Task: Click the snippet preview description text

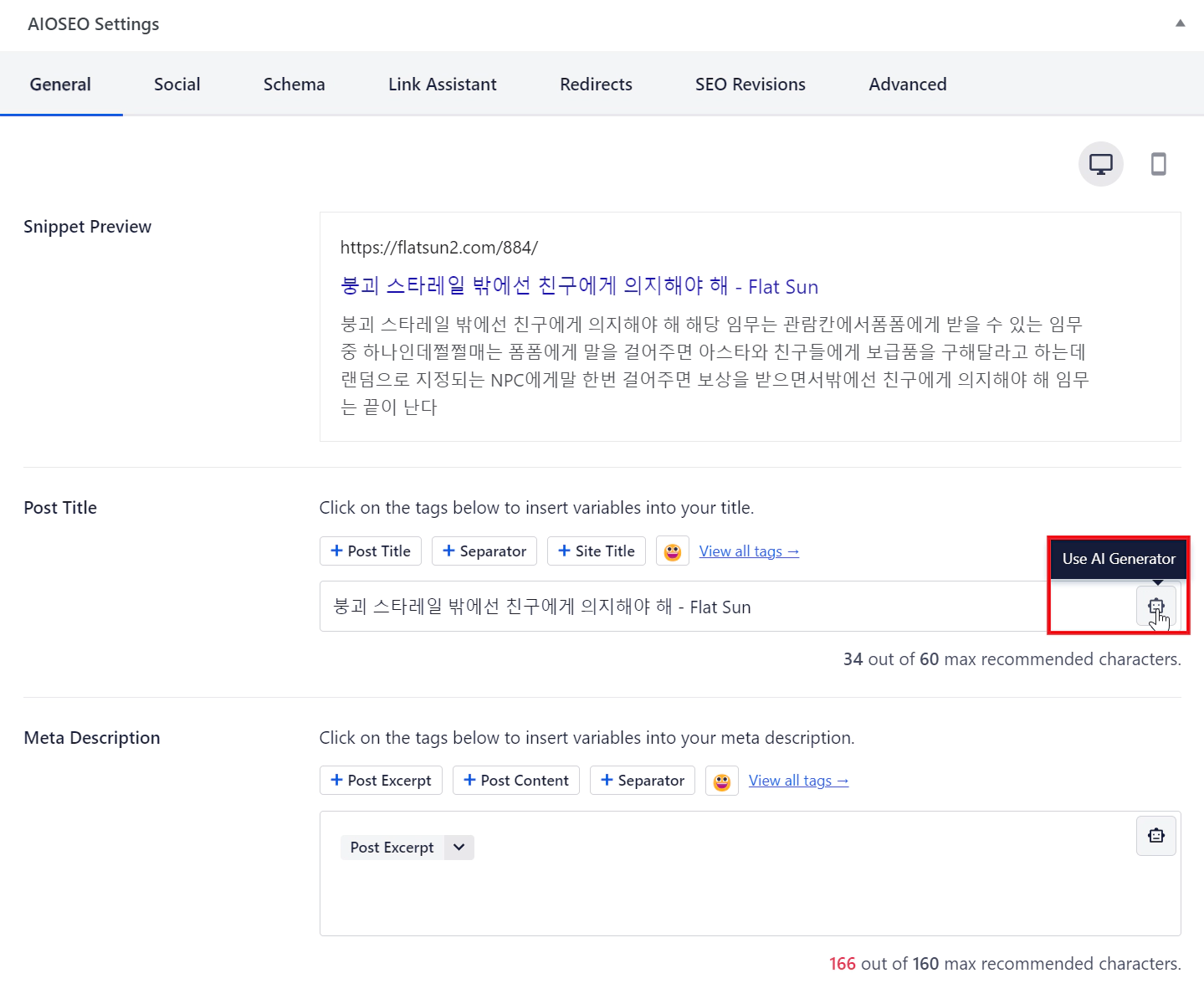Action: click(715, 366)
